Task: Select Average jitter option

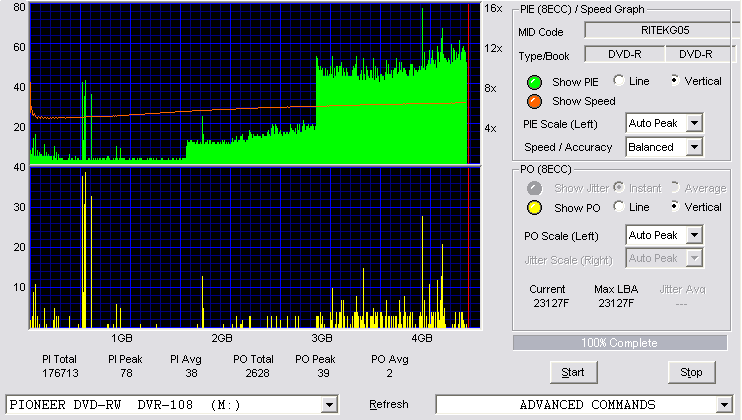Action: click(x=674, y=187)
